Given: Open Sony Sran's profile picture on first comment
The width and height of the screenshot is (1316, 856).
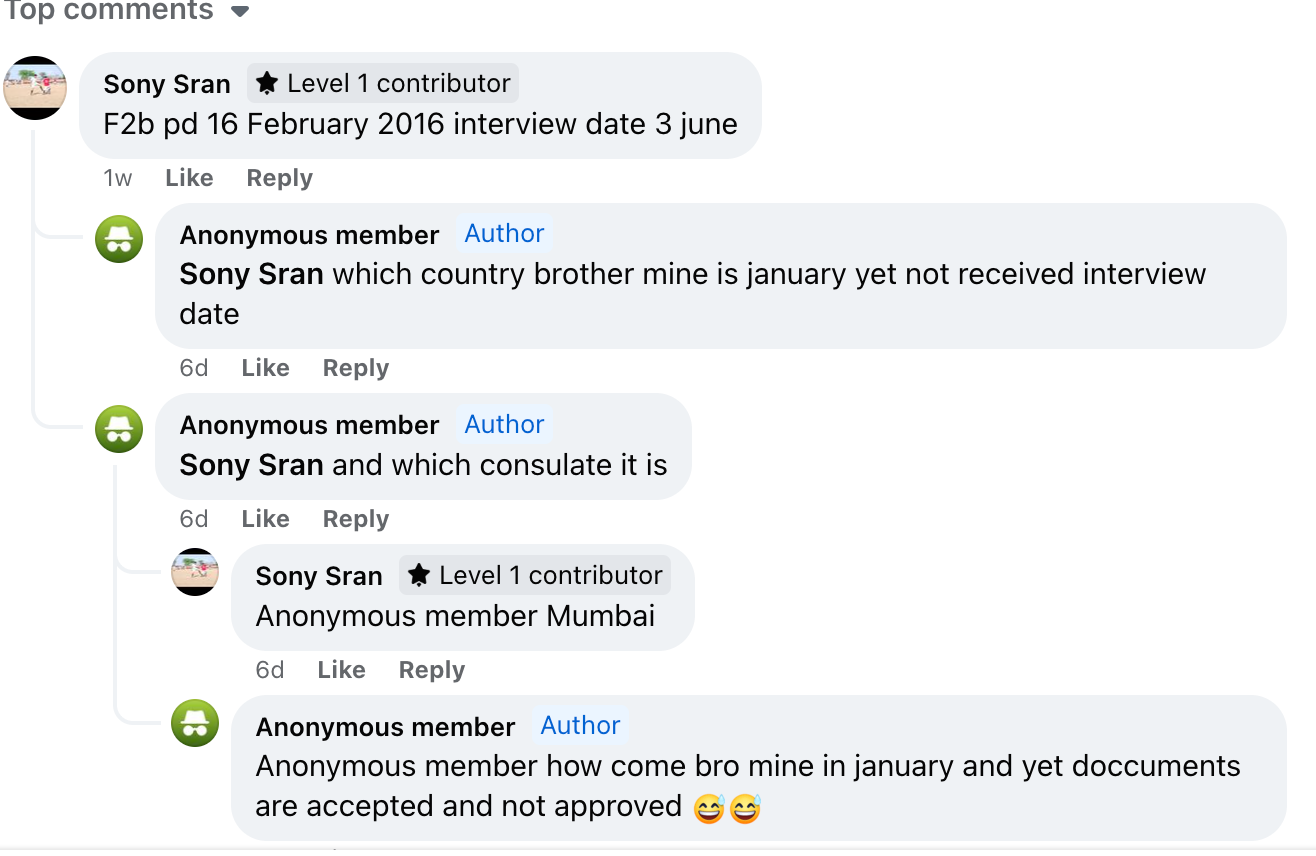Looking at the screenshot, I should 35,88.
